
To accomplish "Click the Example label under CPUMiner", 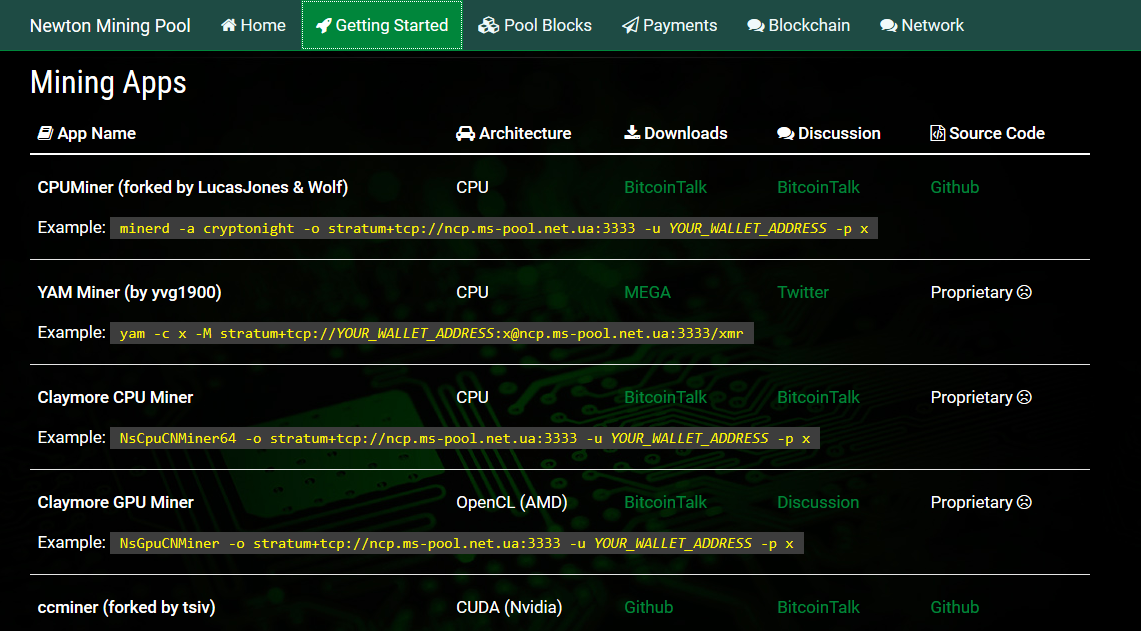I will (71, 228).
